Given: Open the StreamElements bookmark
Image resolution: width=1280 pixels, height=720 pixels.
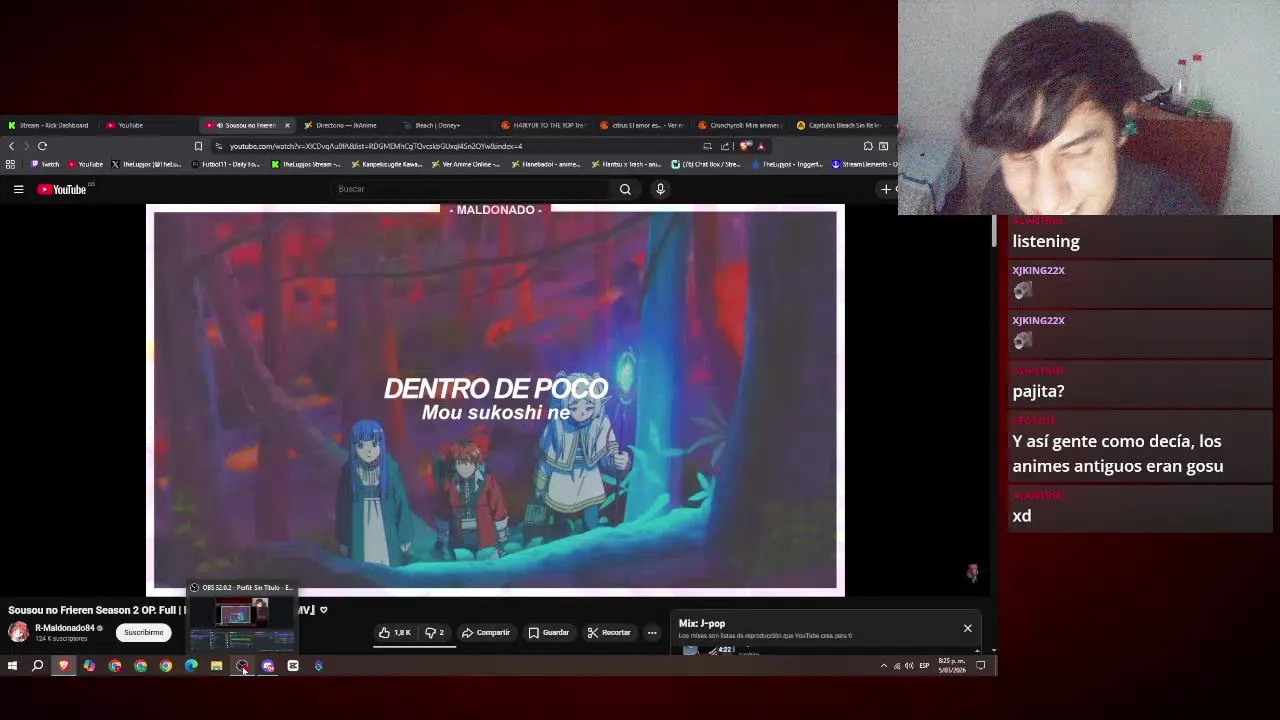Looking at the screenshot, I should pos(863,164).
